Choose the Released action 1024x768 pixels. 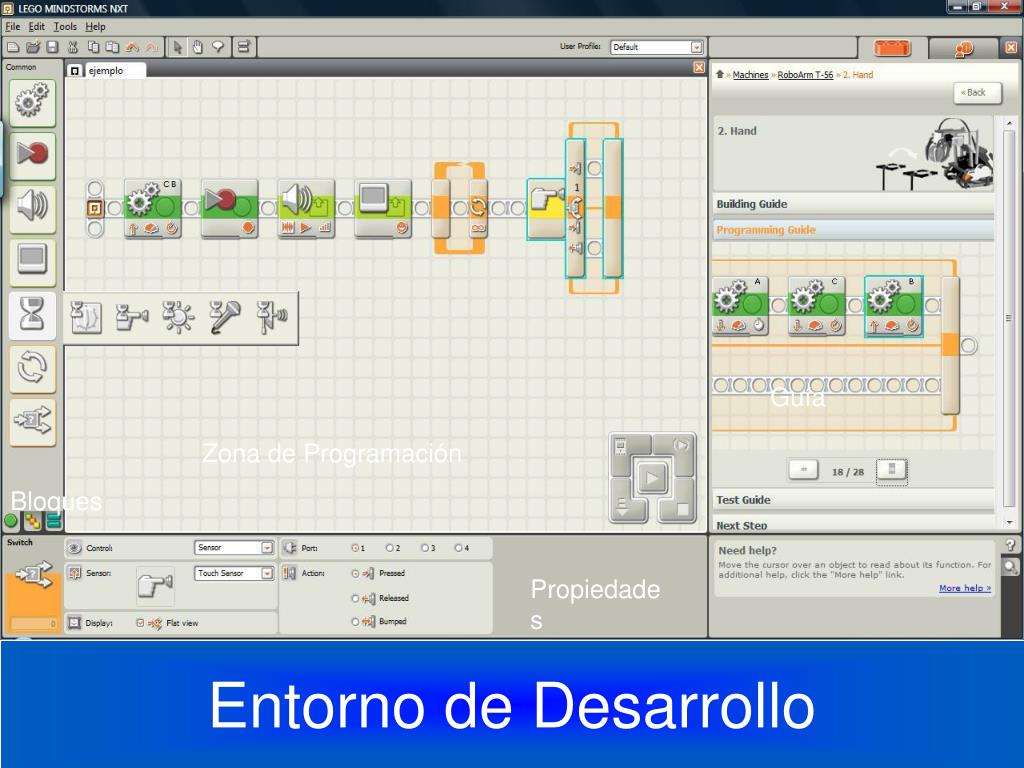(x=355, y=598)
